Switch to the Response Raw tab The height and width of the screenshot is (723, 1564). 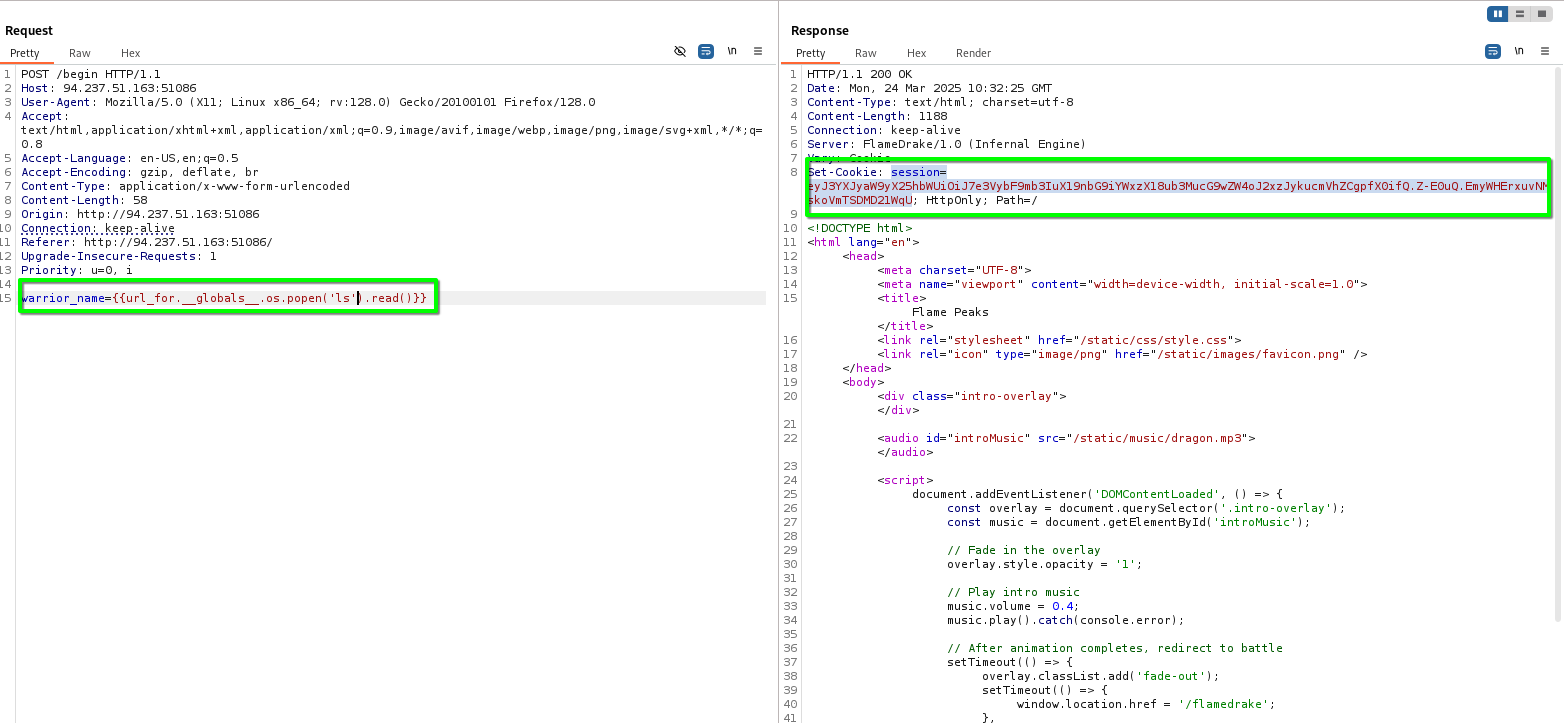click(866, 53)
